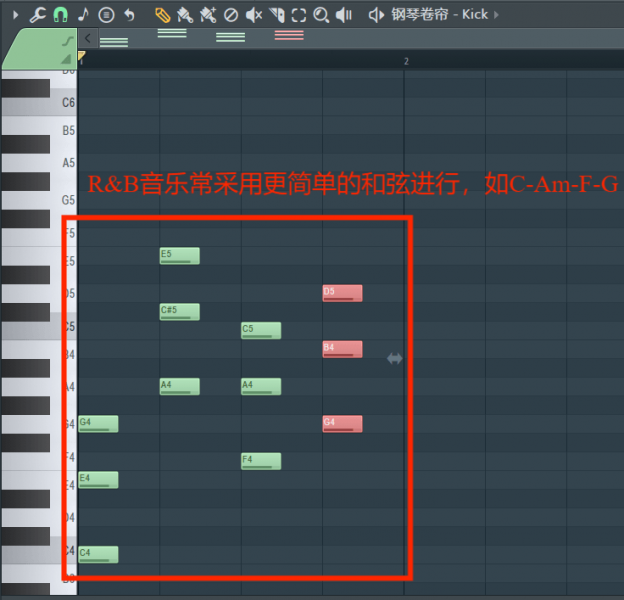The image size is (624, 600).
Task: Click the triangle icon on the green tab
Action: click(x=66, y=60)
